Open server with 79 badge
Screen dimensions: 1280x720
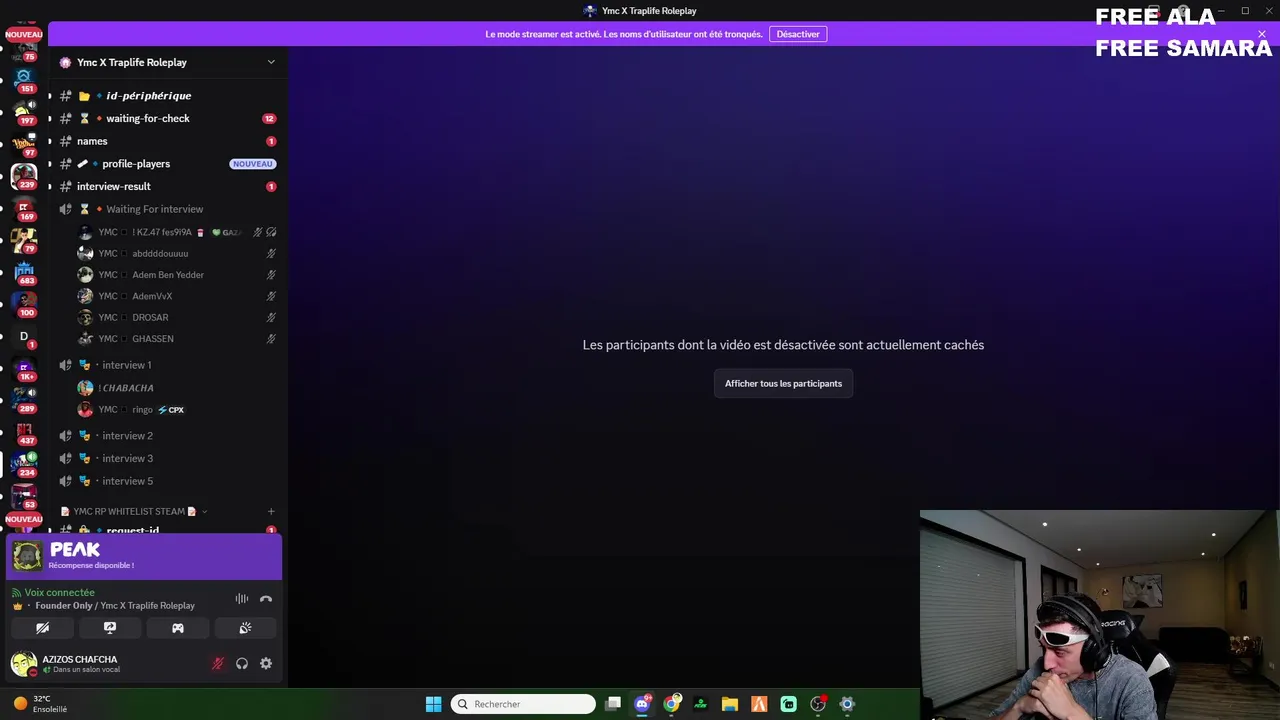24,240
